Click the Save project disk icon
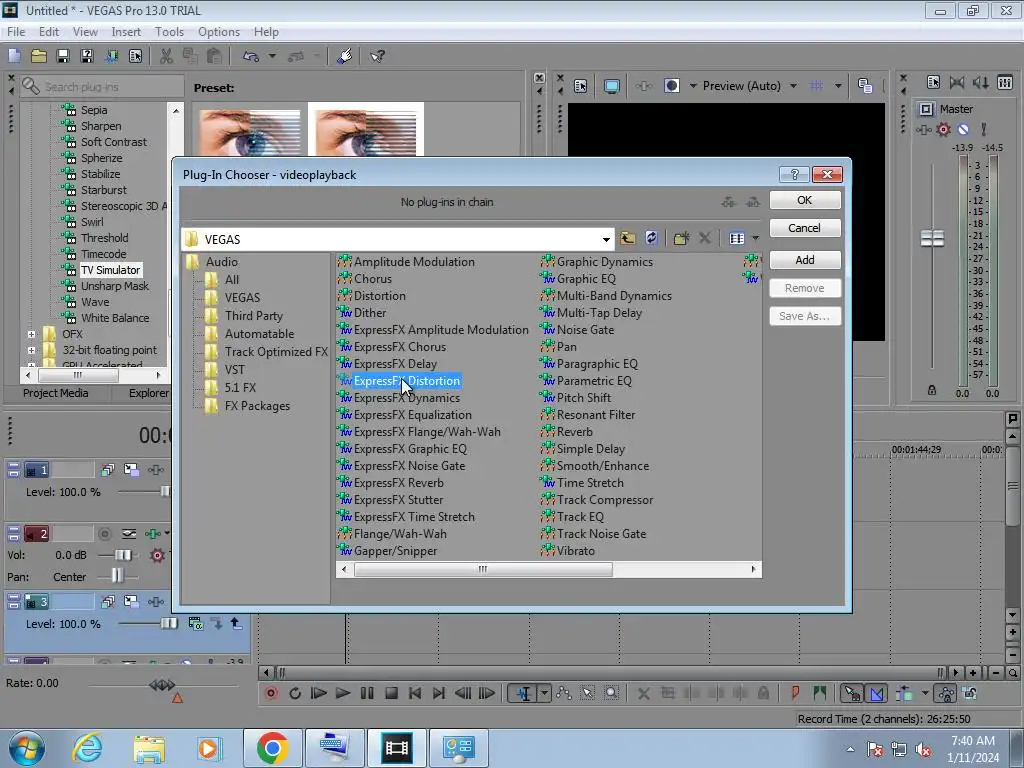This screenshot has height=768, width=1024. coord(63,56)
